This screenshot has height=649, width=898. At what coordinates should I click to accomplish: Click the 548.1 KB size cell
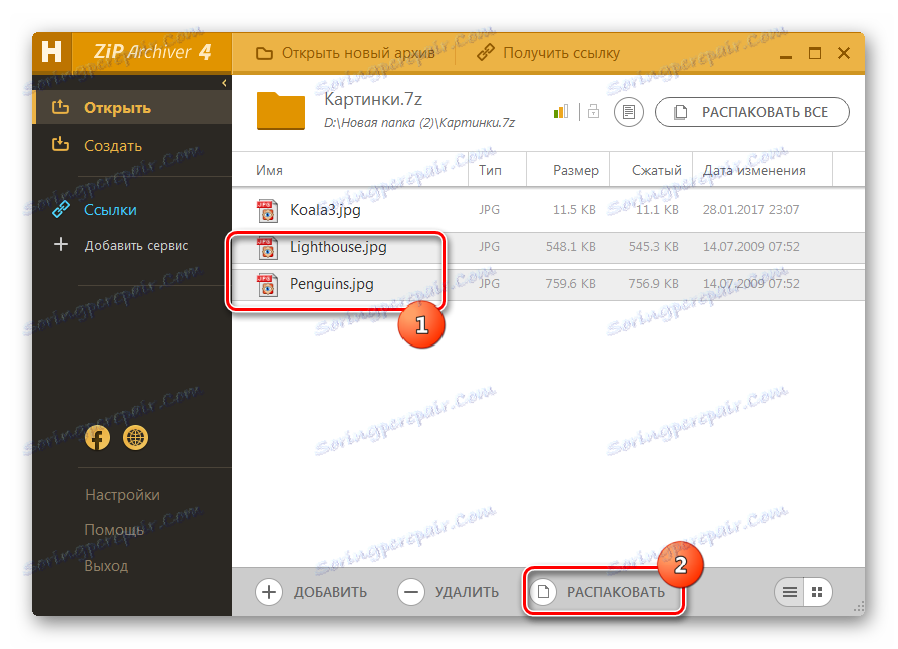coord(570,247)
